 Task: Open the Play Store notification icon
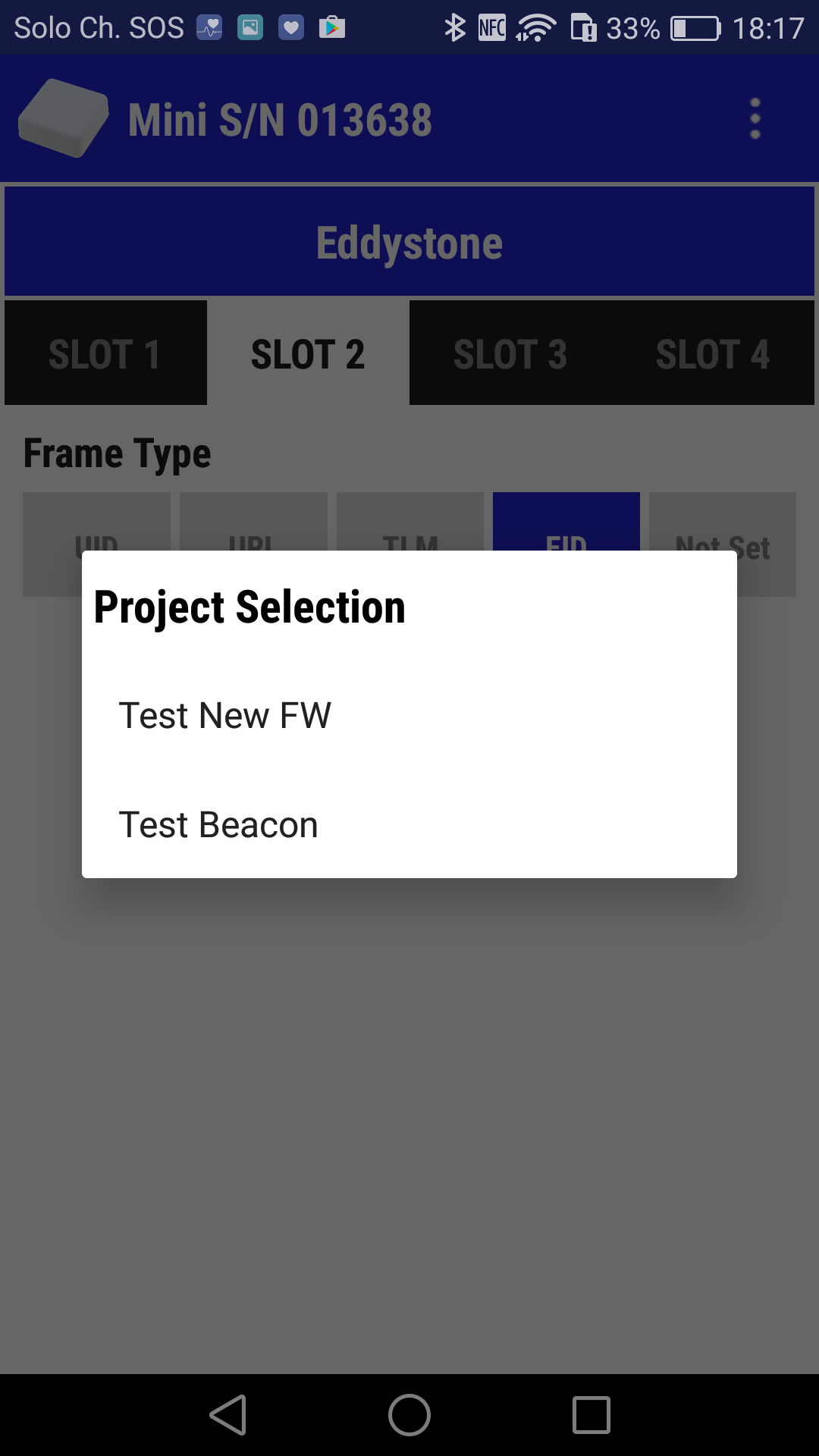pyautogui.click(x=331, y=28)
